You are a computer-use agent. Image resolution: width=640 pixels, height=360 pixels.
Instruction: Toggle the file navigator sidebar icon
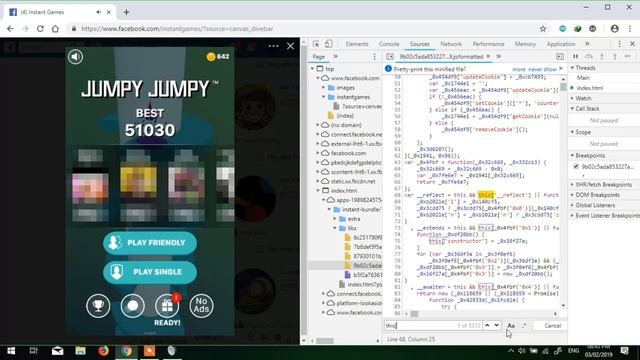pyautogui.click(x=390, y=57)
